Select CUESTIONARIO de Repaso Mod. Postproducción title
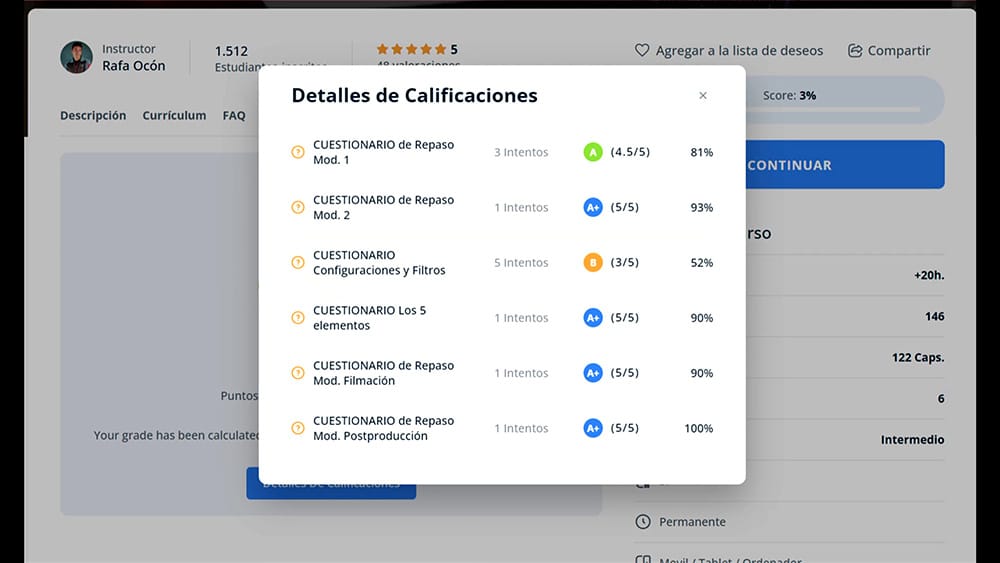This screenshot has height=563, width=1000. coord(383,428)
